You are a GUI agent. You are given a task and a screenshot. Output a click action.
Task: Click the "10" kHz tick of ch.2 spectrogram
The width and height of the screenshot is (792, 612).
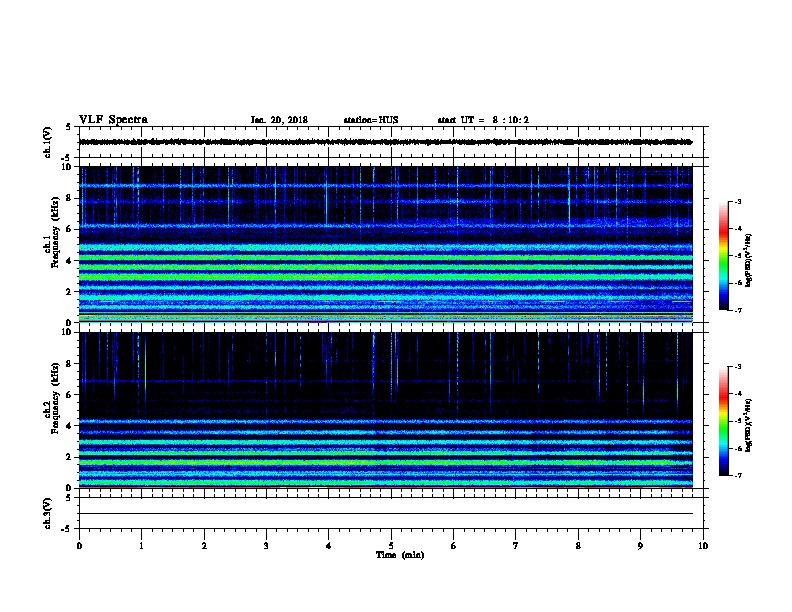pyautogui.click(x=66, y=332)
